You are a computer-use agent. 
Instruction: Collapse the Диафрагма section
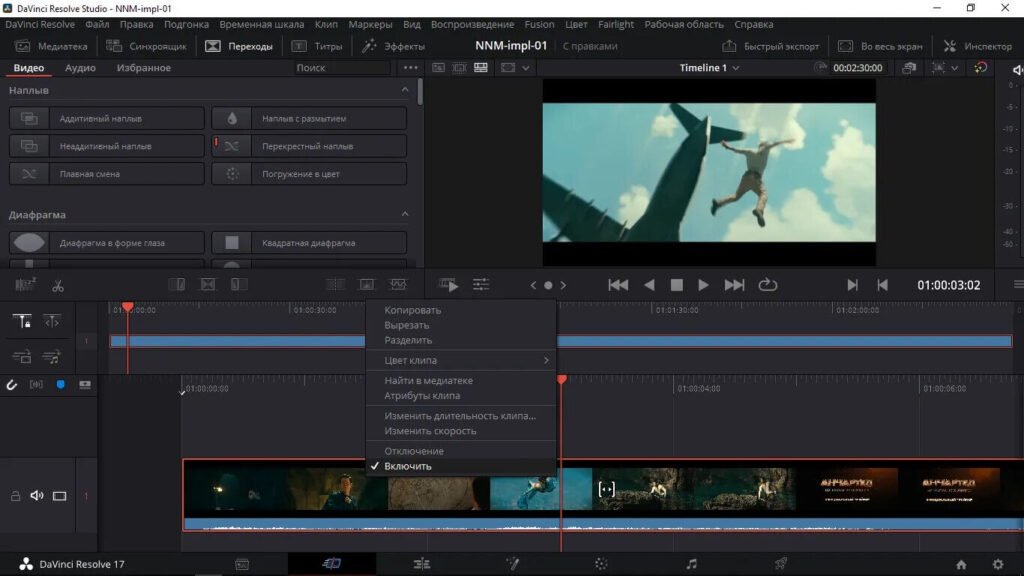click(x=405, y=214)
